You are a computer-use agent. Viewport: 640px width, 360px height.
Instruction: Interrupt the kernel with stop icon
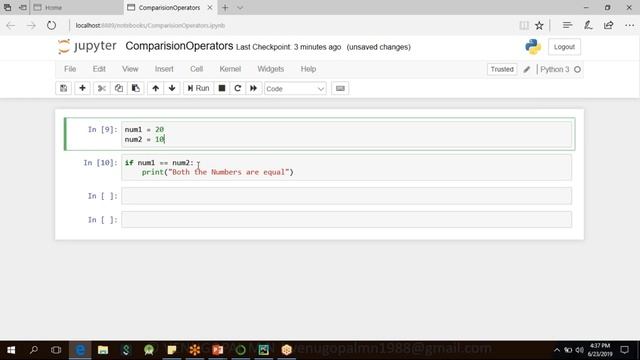(x=222, y=88)
